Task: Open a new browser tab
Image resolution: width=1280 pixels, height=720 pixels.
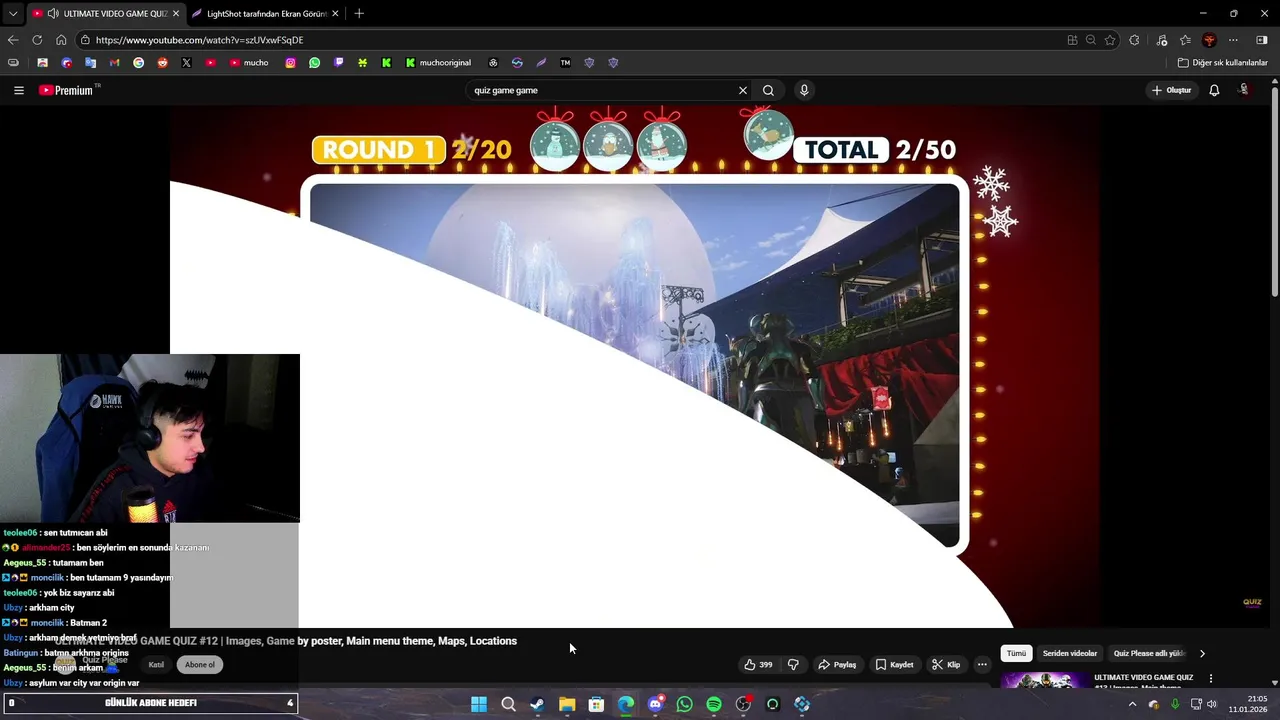Action: point(359,13)
